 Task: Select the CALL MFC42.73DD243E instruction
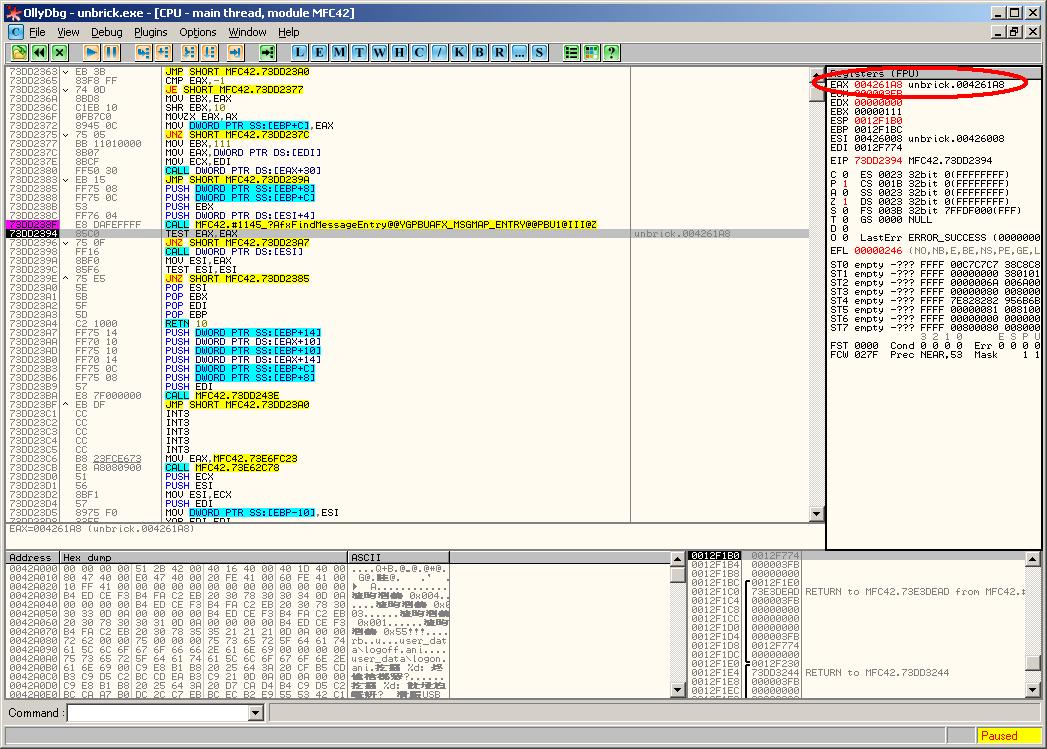(x=407, y=396)
